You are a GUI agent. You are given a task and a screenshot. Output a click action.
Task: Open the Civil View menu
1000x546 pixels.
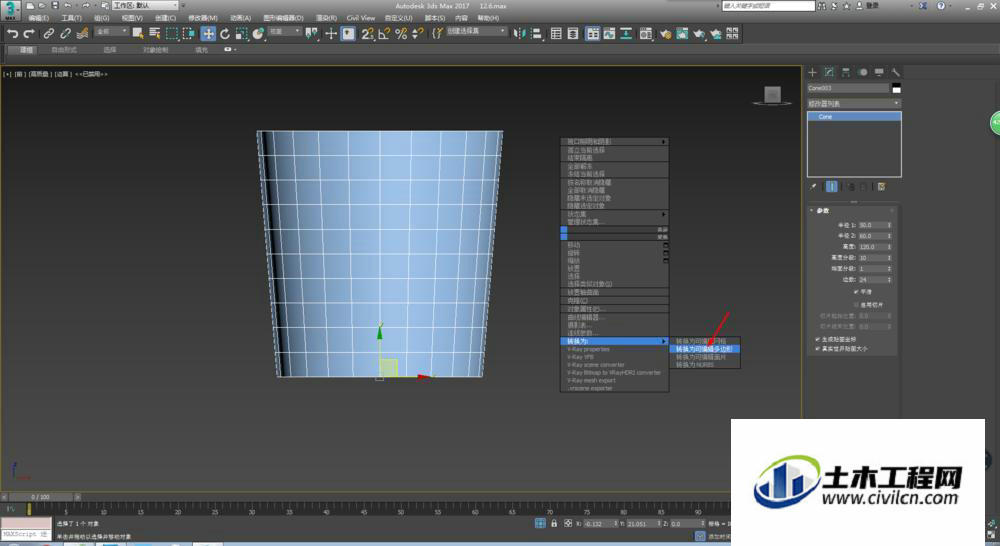(361, 18)
